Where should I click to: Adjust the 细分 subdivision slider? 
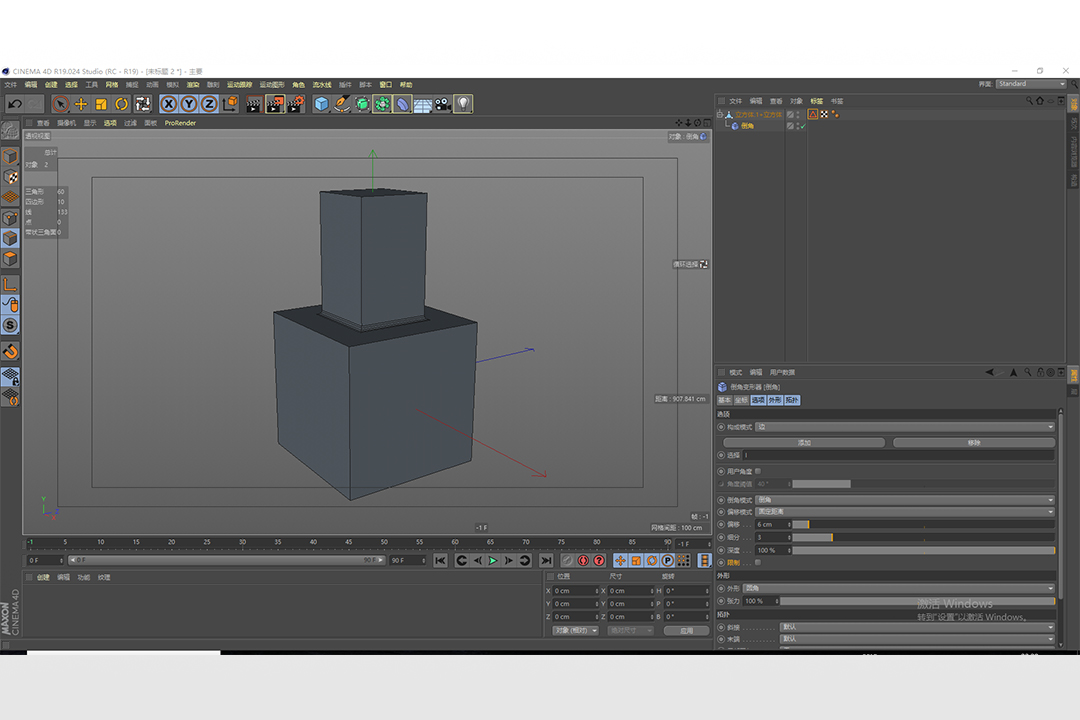[x=924, y=537]
